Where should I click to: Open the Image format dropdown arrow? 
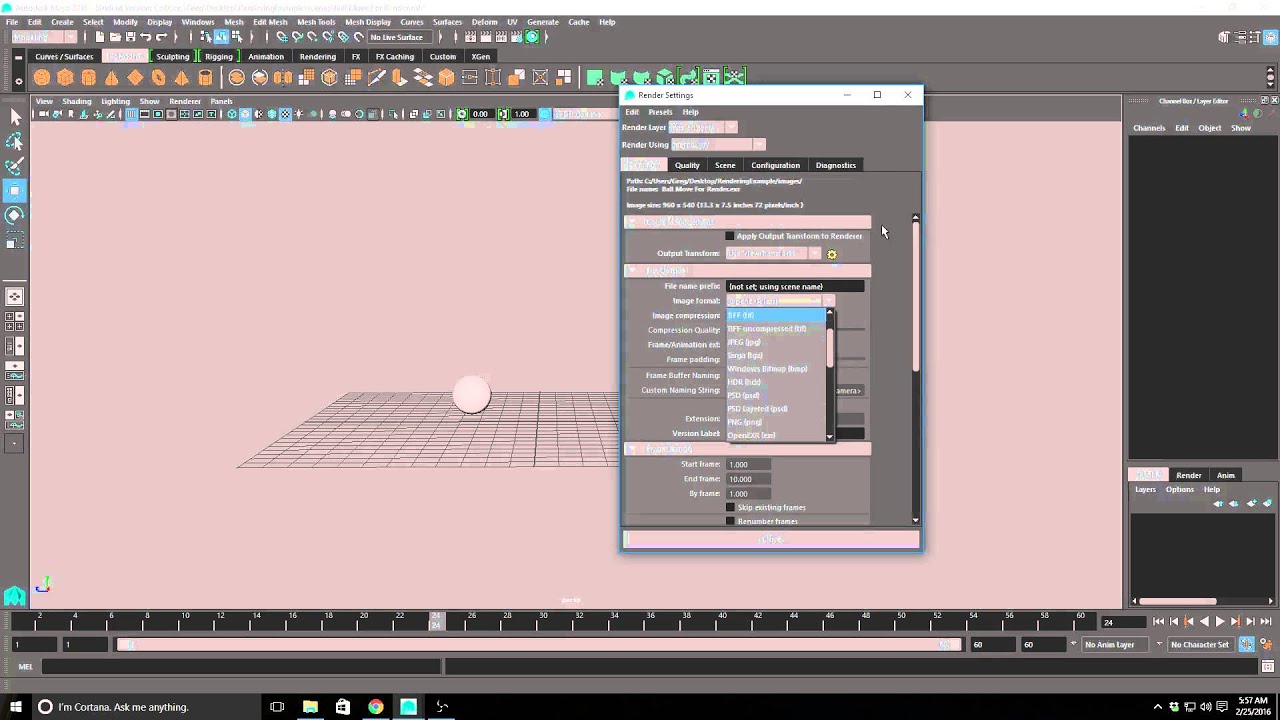click(x=829, y=301)
